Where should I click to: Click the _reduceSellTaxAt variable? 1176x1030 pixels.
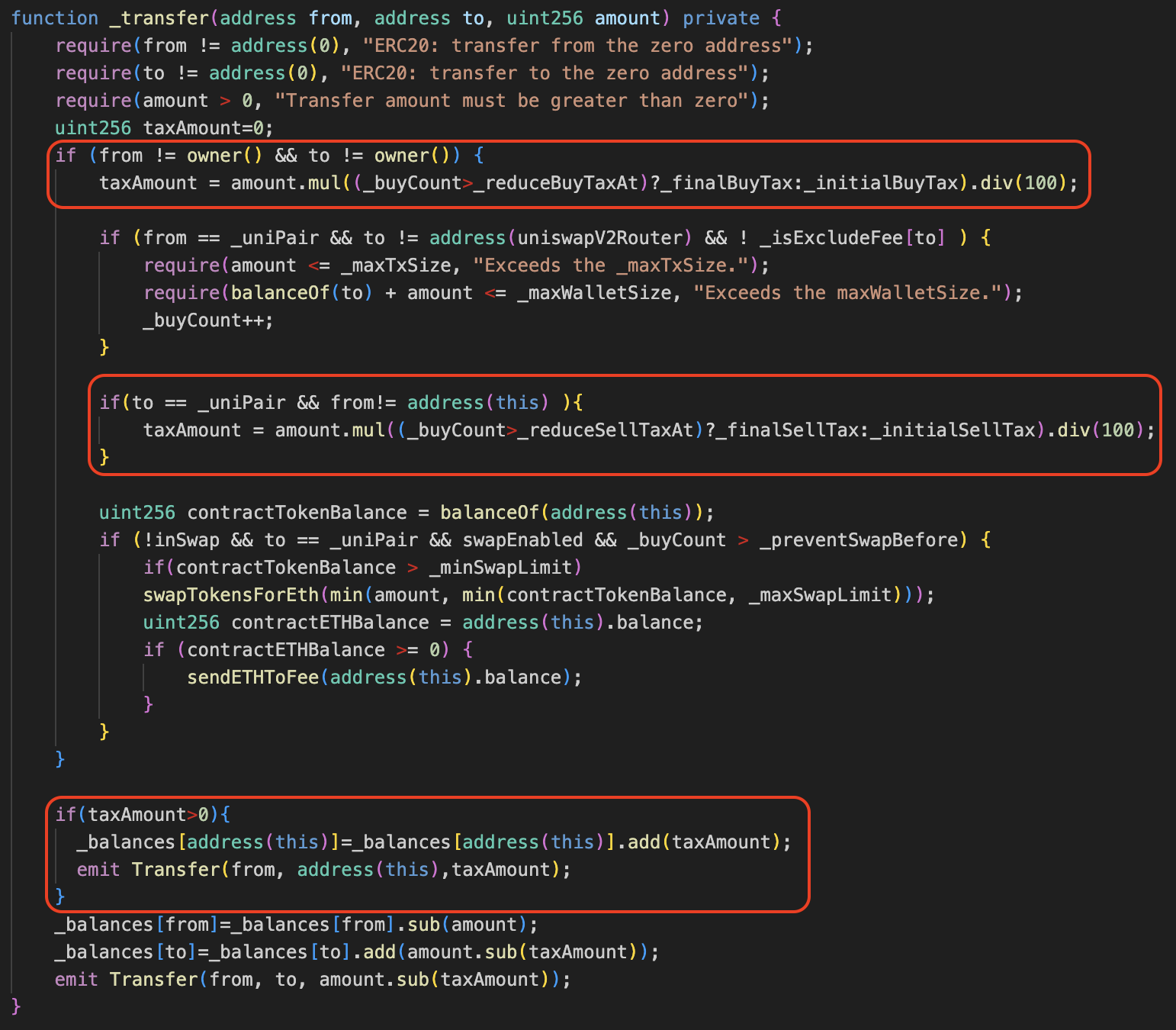point(605,430)
